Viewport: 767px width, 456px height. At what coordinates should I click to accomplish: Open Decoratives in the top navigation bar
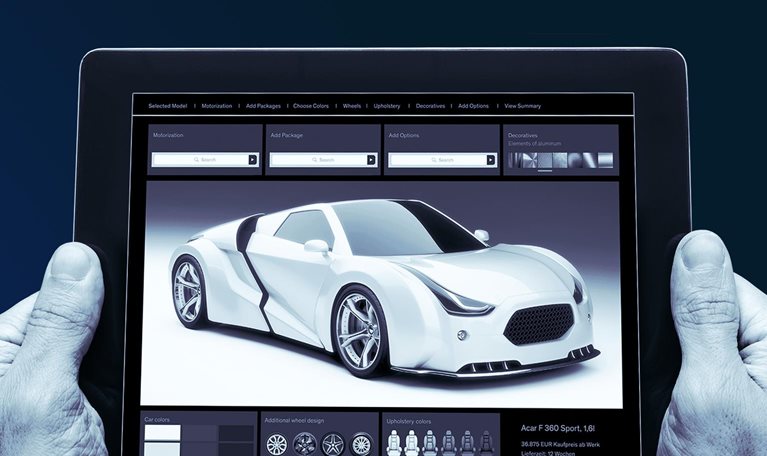[x=430, y=106]
